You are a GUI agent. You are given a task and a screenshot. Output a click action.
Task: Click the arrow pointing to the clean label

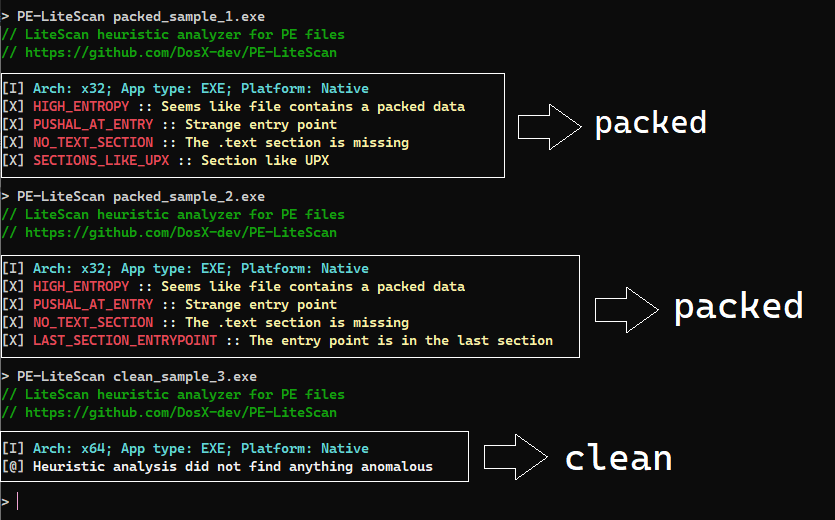pyautogui.click(x=515, y=456)
